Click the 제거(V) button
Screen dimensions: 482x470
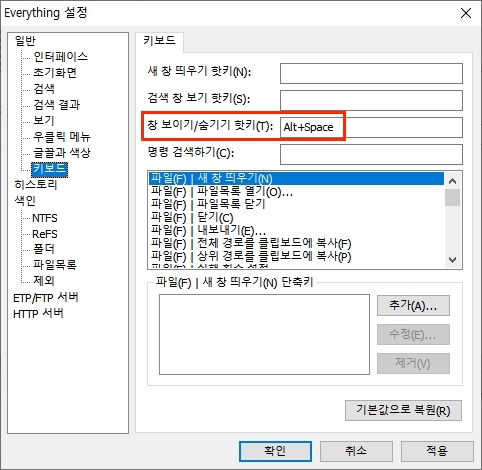pyautogui.click(x=413, y=363)
